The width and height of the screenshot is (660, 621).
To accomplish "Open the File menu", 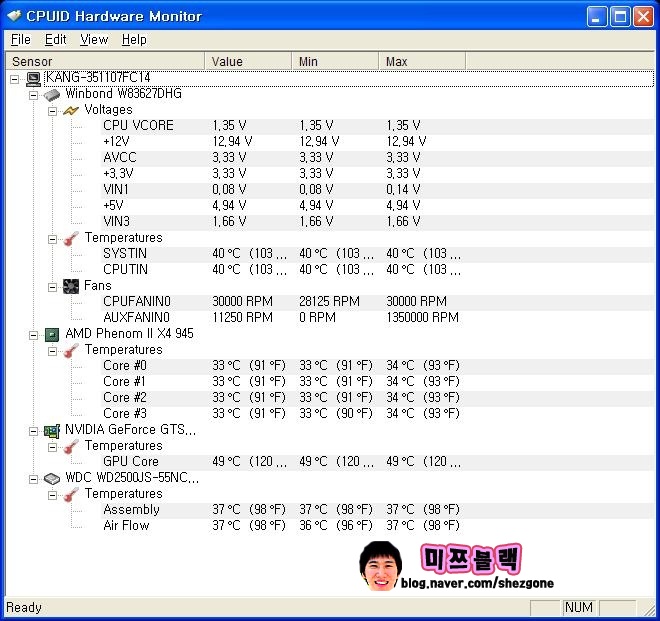I will (21, 40).
